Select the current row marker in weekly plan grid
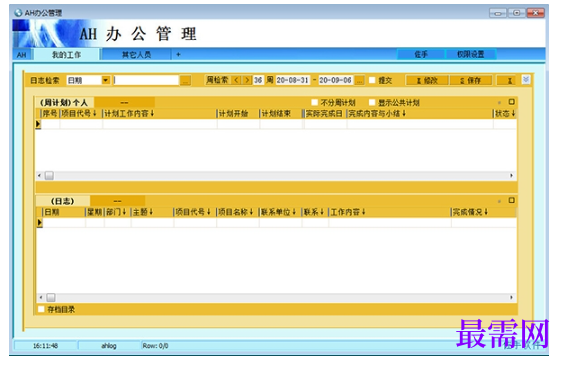Viewport: 568px width, 365px height. point(38,124)
